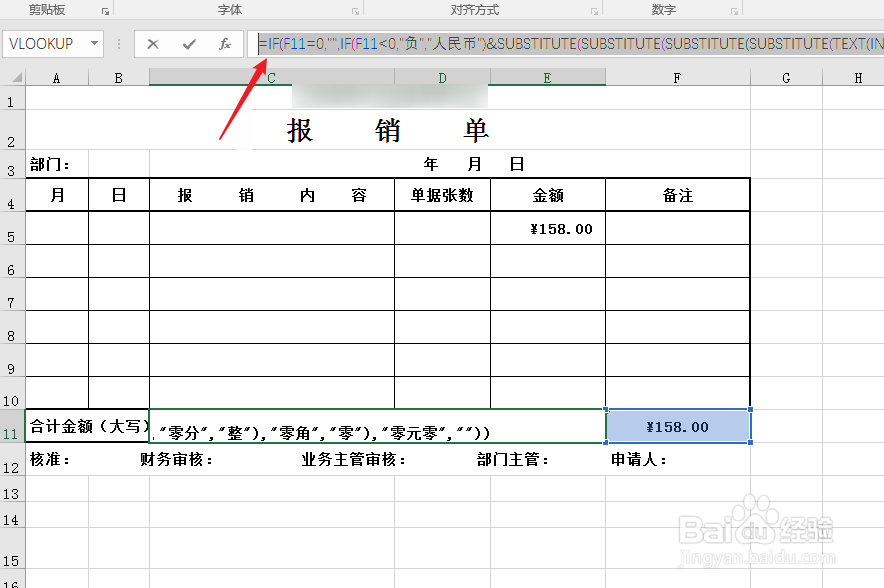
Task: Click the 备注 header cell
Action: (677, 194)
